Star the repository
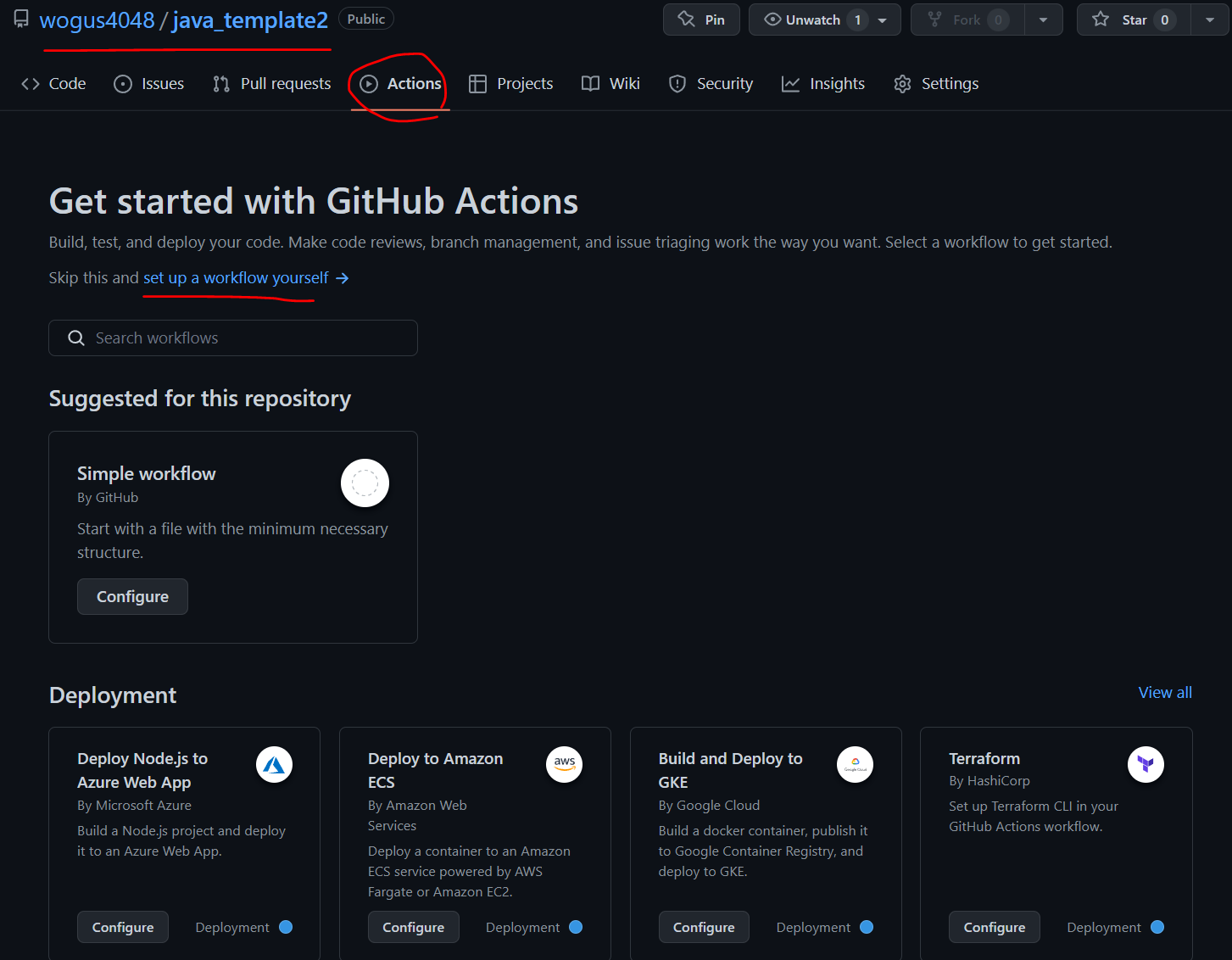The height and width of the screenshot is (960, 1232). point(1134,20)
